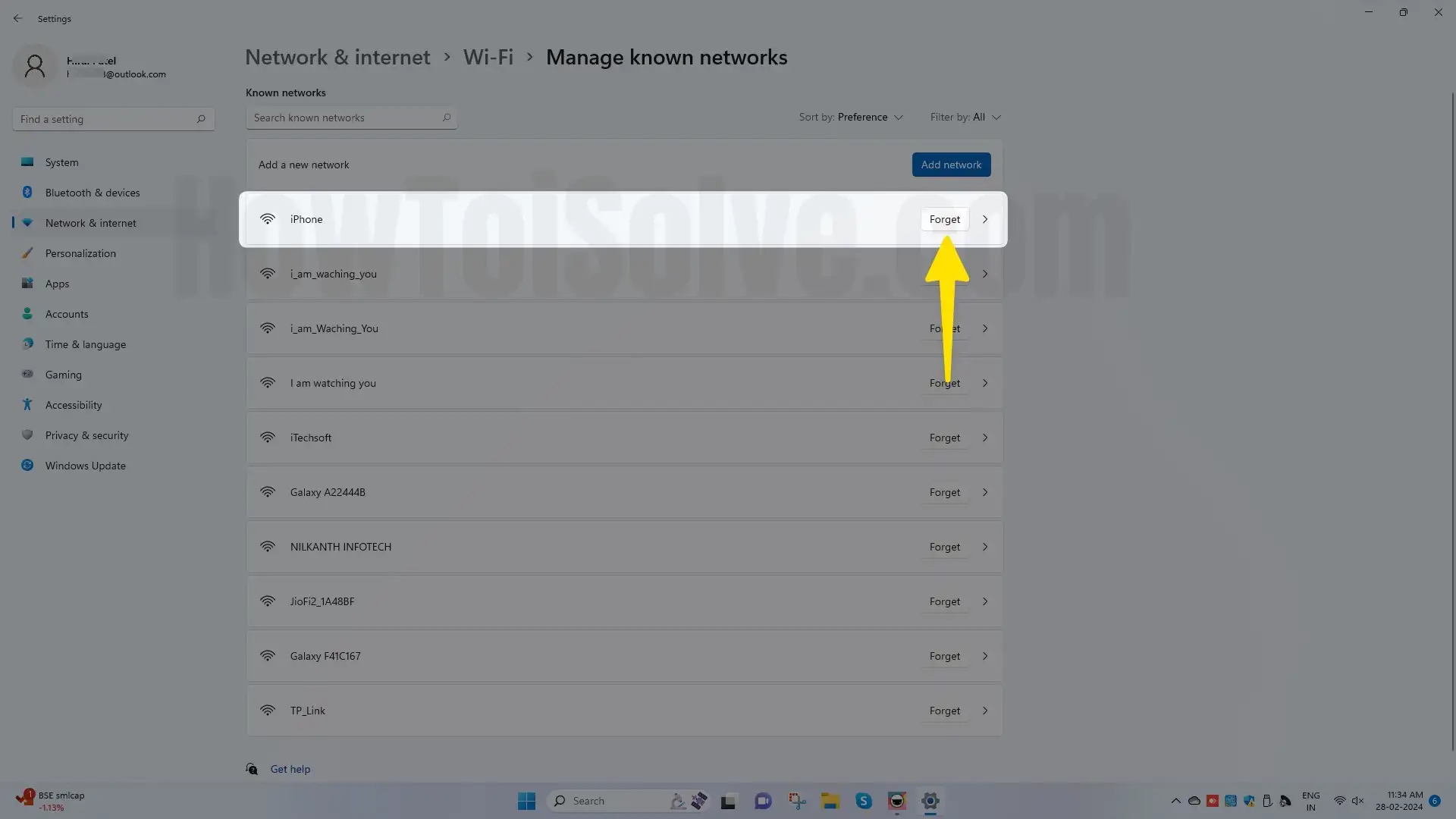
Task: Click user profile avatar picture
Action: click(x=35, y=67)
